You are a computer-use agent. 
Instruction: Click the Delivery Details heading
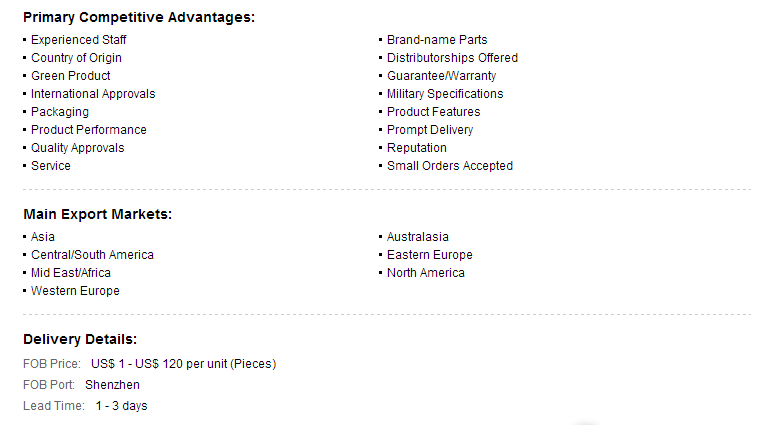point(80,339)
